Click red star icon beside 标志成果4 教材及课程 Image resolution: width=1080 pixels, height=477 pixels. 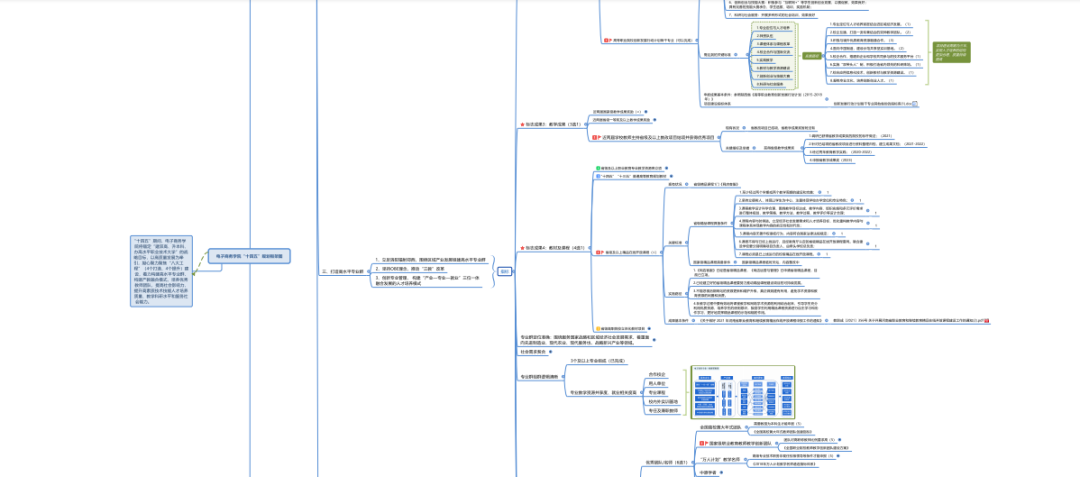tap(520, 248)
